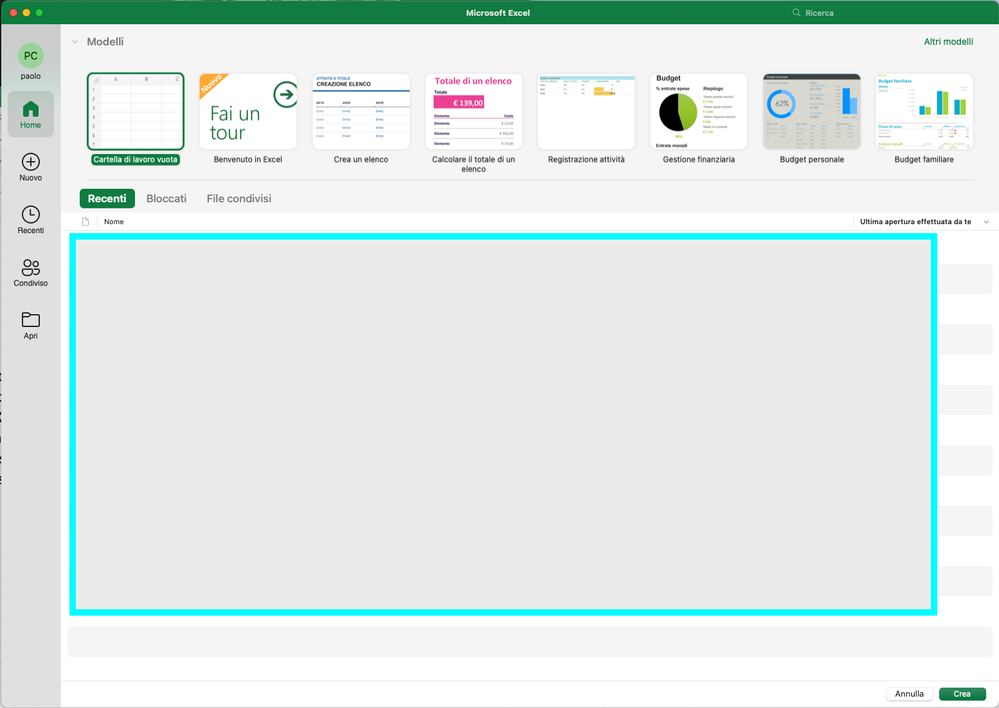
Task: Switch to the Bloccati tab
Action: point(166,199)
